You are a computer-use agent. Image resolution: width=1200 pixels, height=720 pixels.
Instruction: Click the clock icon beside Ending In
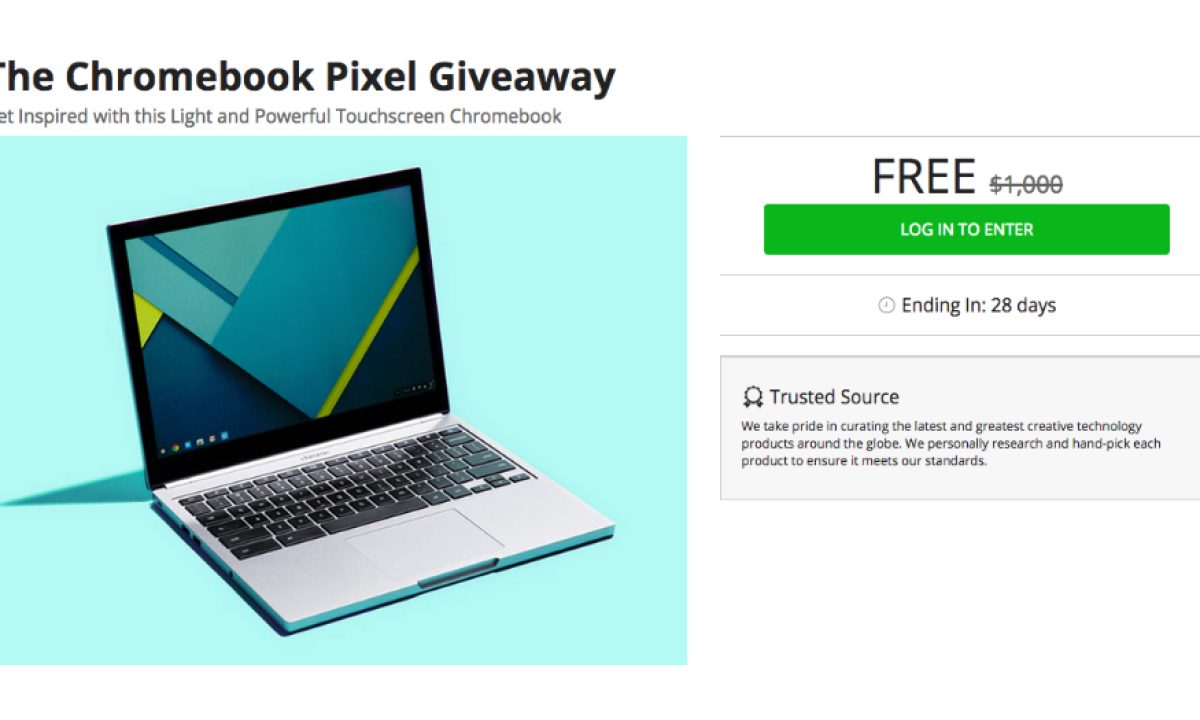point(886,306)
